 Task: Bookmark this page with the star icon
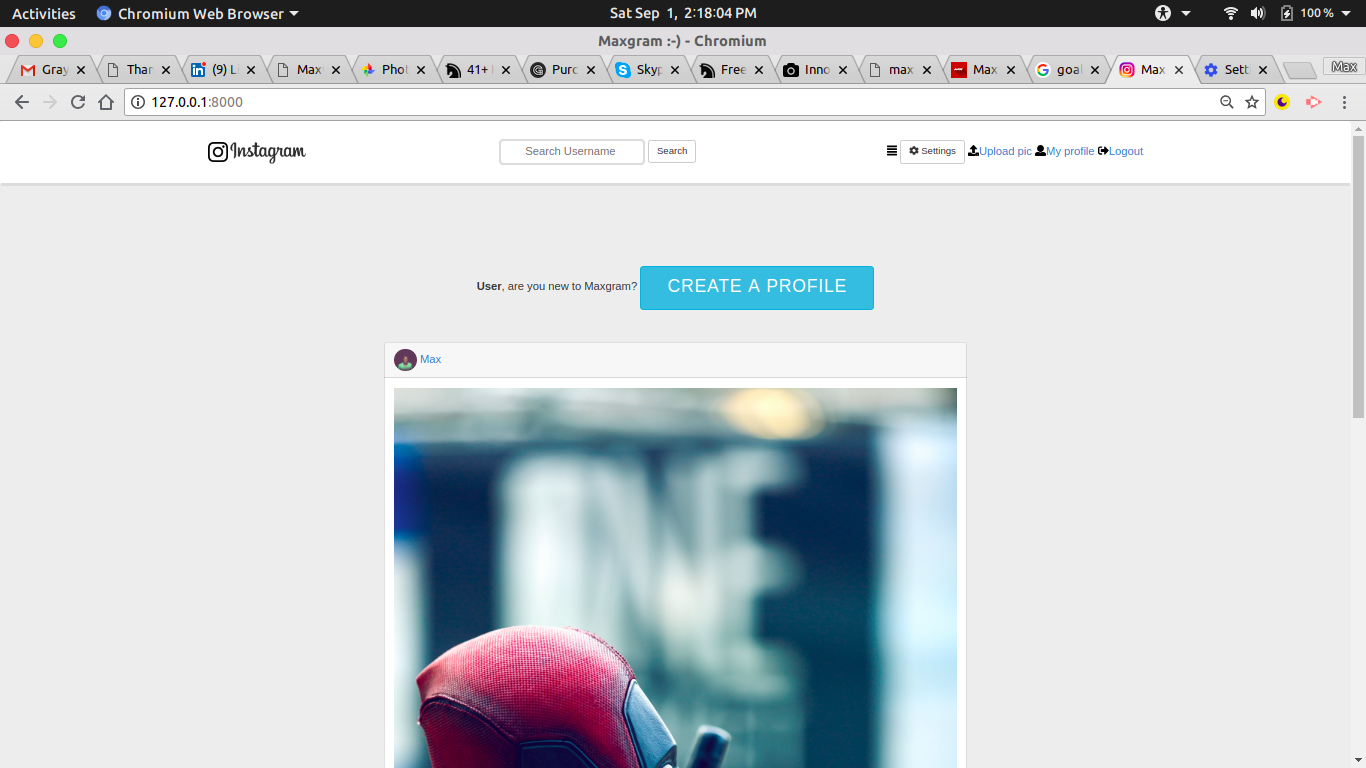point(1252,102)
